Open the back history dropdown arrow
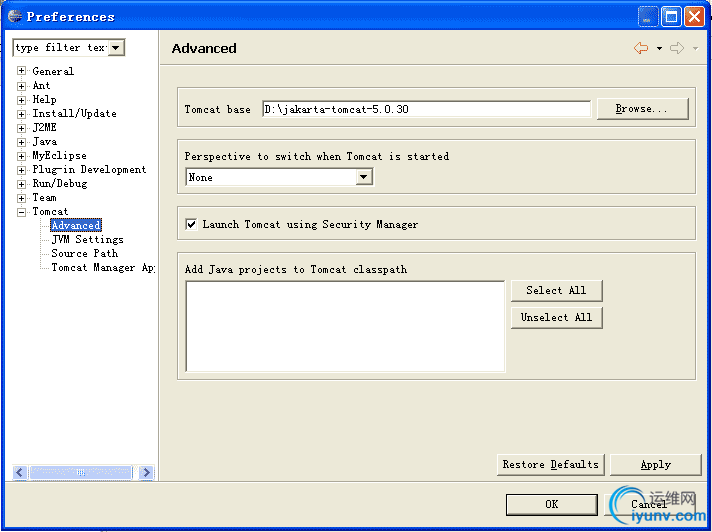The image size is (712, 532). click(x=659, y=49)
